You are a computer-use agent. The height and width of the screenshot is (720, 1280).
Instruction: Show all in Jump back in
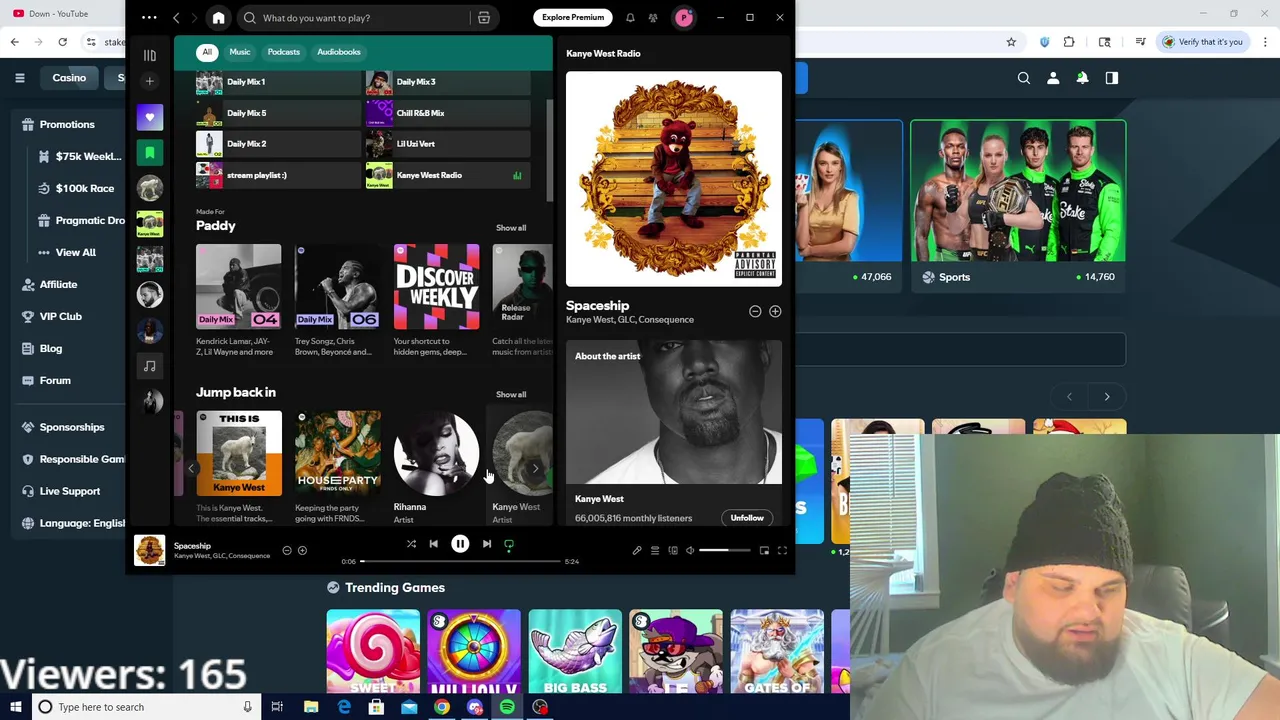511,395
